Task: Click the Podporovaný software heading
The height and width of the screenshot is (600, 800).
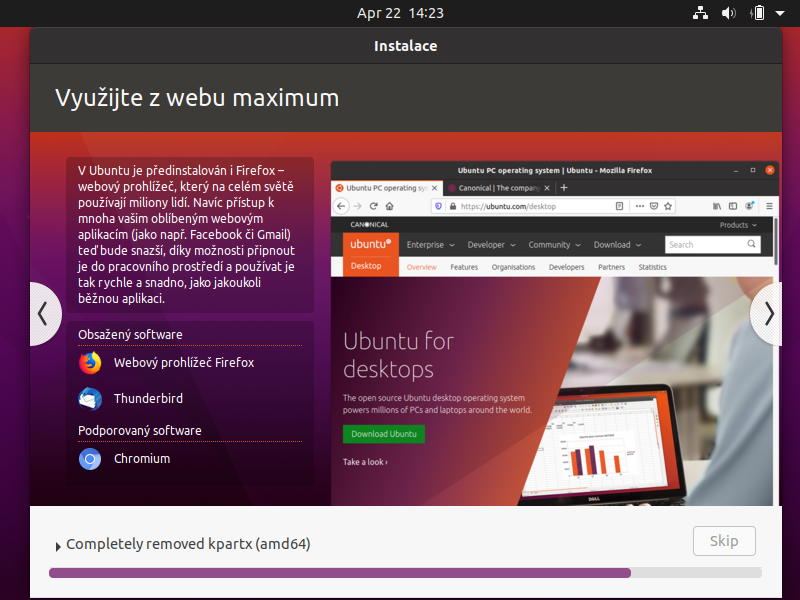Action: (x=140, y=431)
